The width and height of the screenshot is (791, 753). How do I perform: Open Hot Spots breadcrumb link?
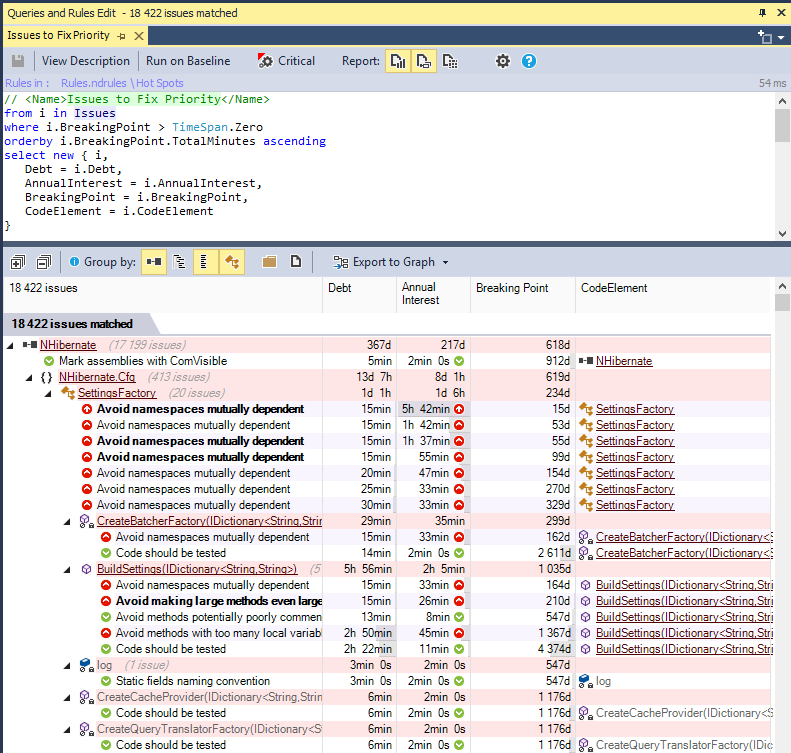159,83
